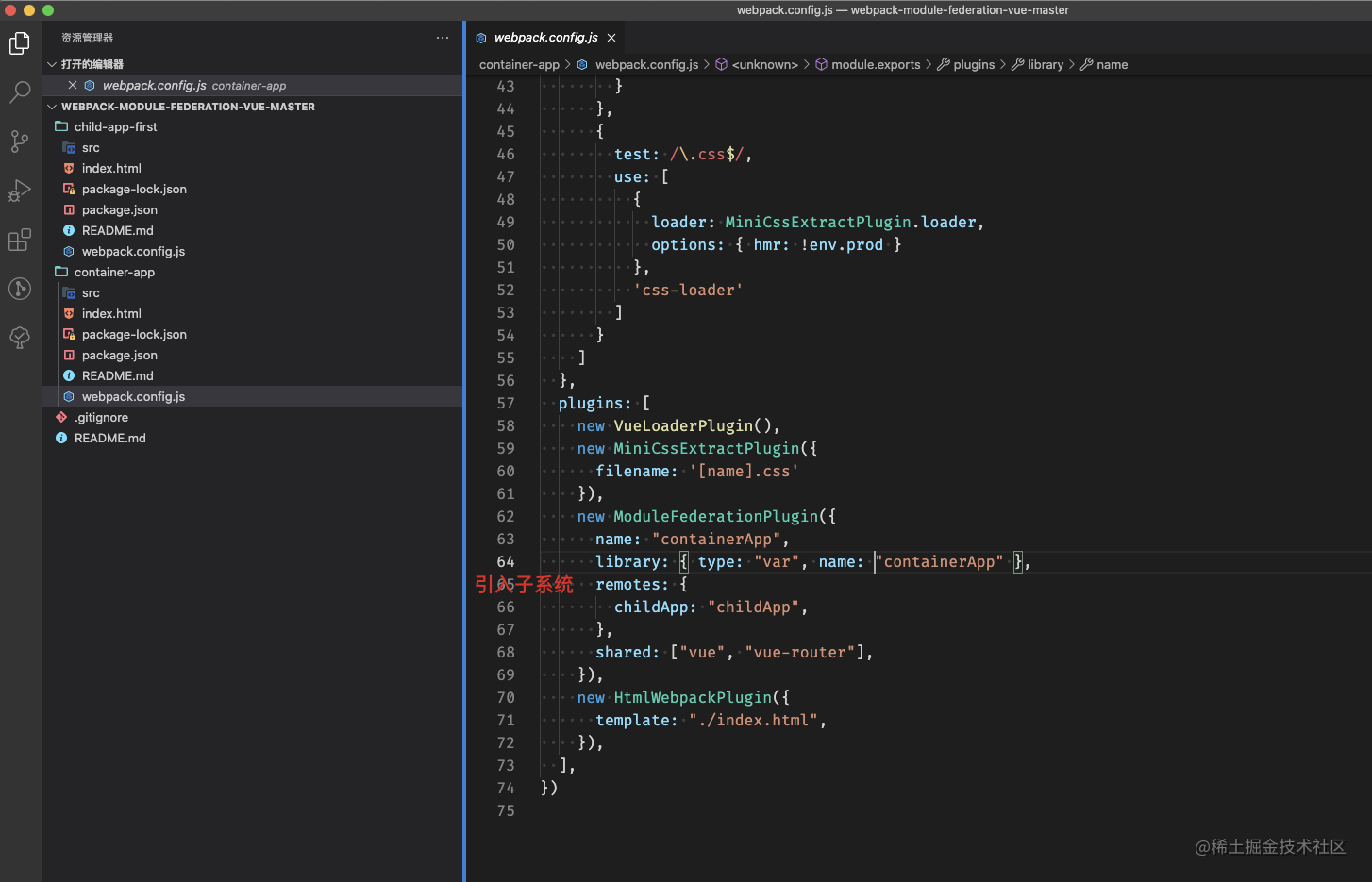
Task: Click line number 75 in the gutter
Action: 506,810
